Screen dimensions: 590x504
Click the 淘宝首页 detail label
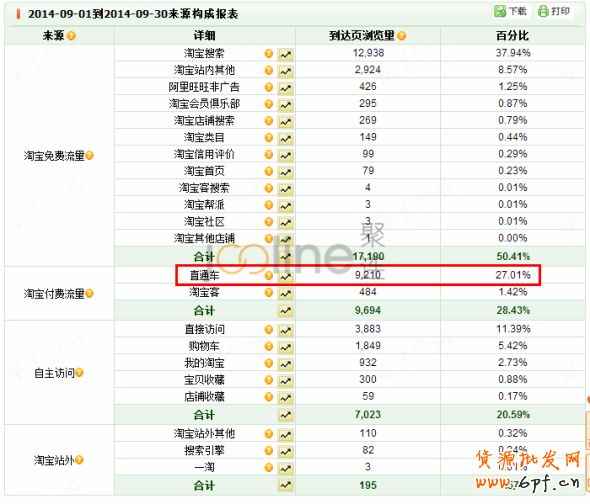pos(204,171)
